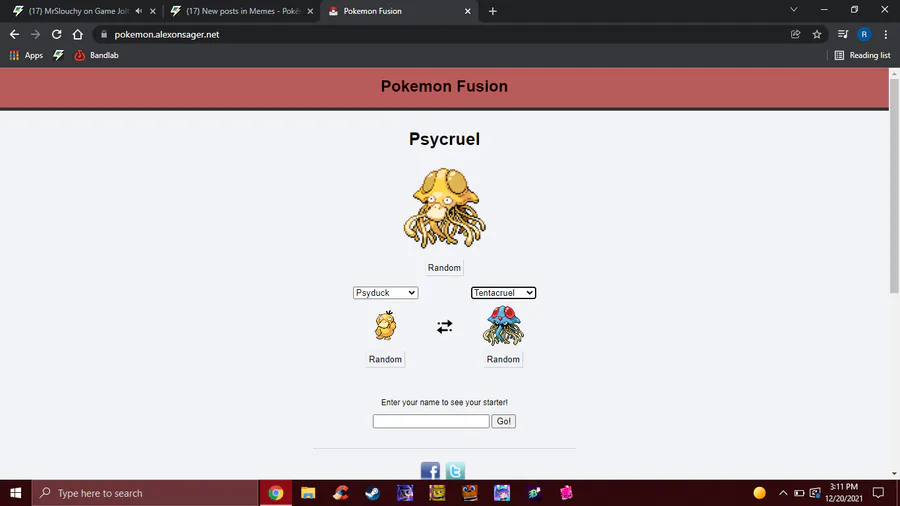Open the media control icon in Chrome toolbar
The height and width of the screenshot is (506, 900).
tap(843, 34)
